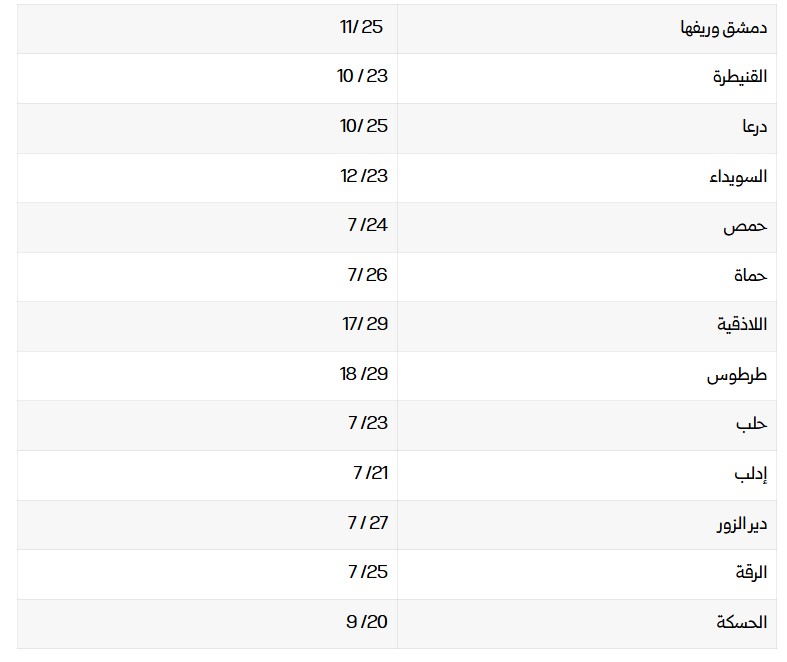This screenshot has width=787, height=662.
Task: Select the الرقة city cell
Action: tap(749, 573)
